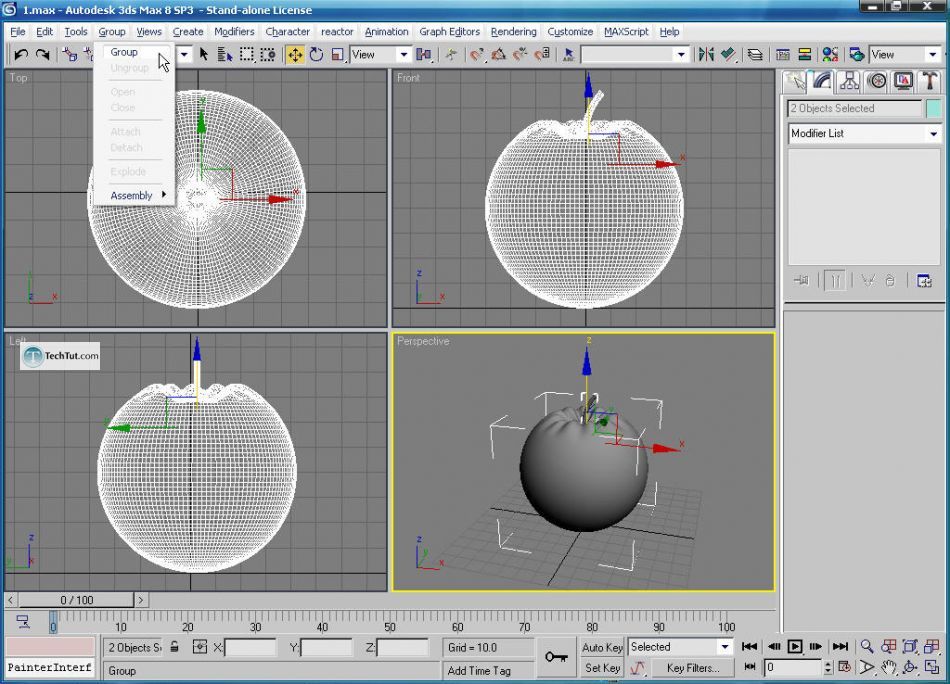Screen dimensions: 950x684
Task: Switch to the Motion command panel tab
Action: [x=877, y=82]
